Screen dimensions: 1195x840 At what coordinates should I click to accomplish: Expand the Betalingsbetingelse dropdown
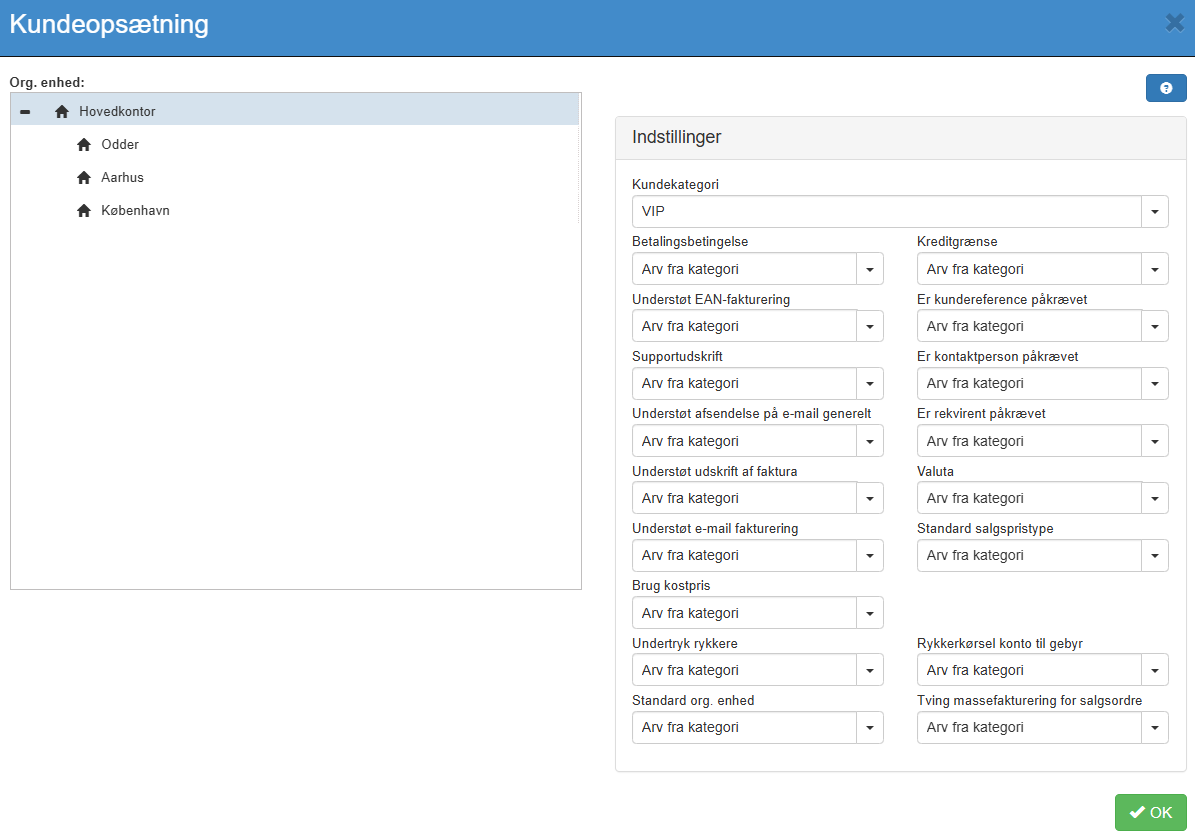(x=870, y=269)
